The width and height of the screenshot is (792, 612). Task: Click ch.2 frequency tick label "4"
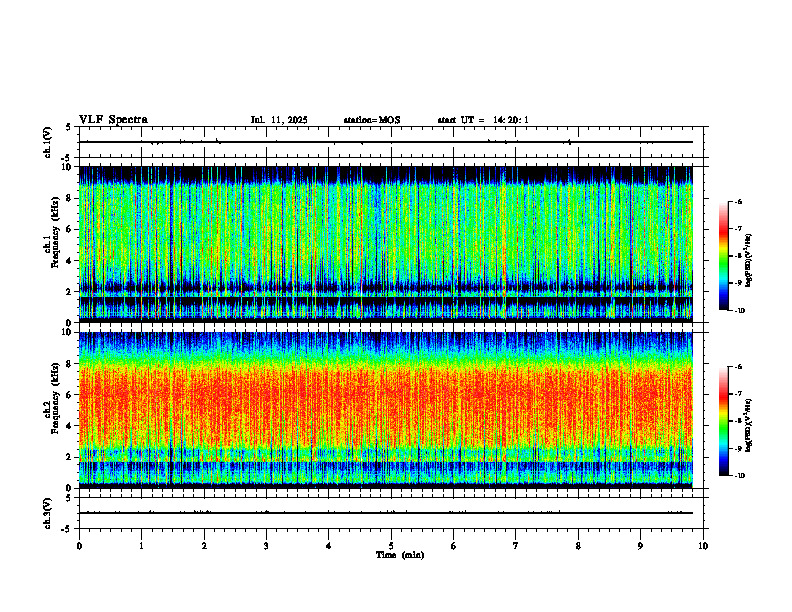pos(71,426)
